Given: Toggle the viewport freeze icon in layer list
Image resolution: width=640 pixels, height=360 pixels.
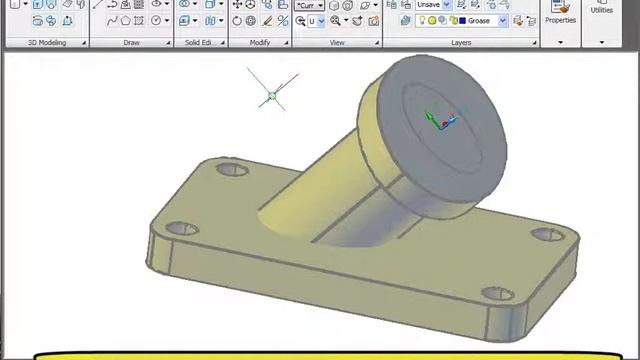Looking at the screenshot, I should point(442,21).
